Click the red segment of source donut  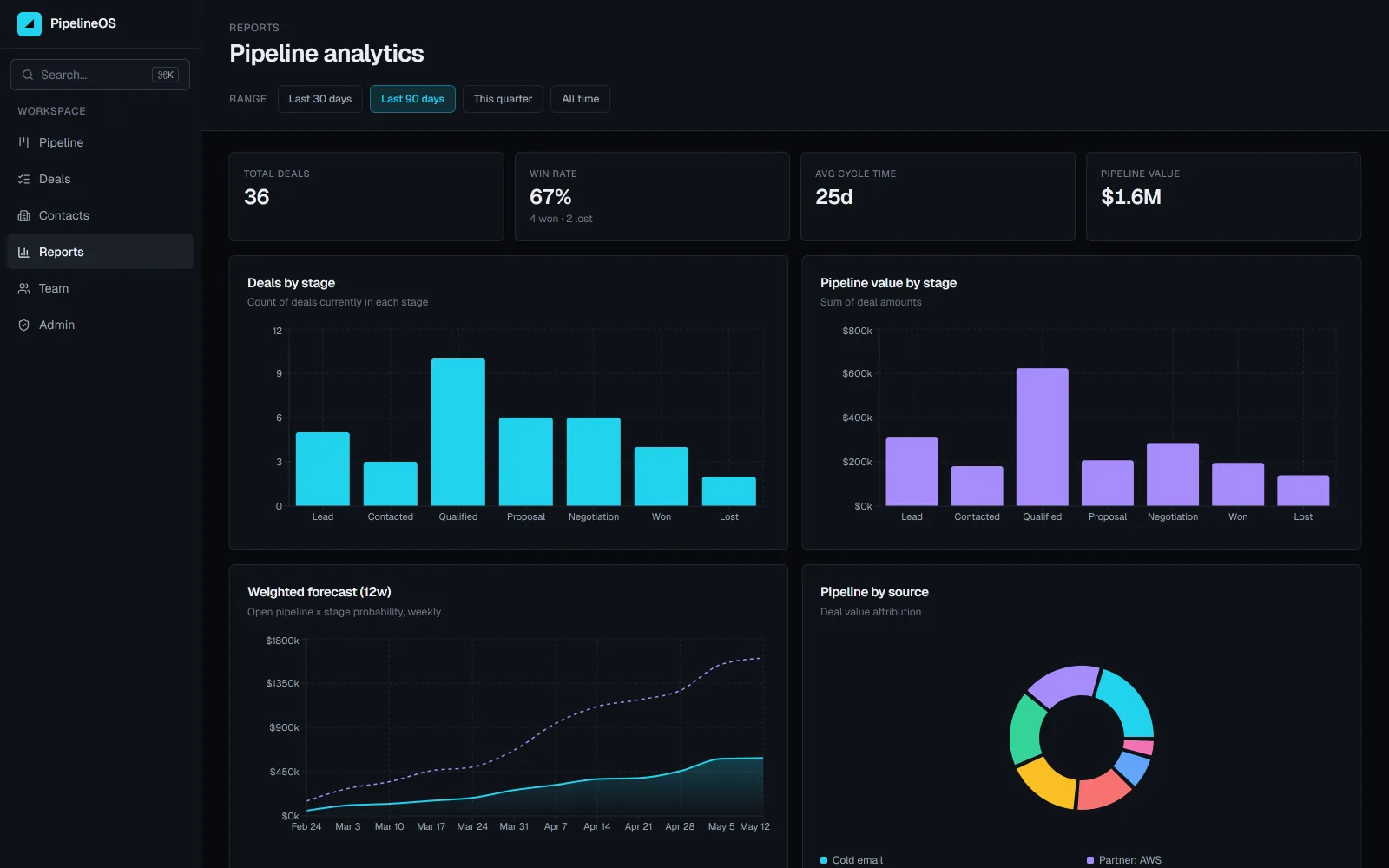pyautogui.click(x=1103, y=790)
